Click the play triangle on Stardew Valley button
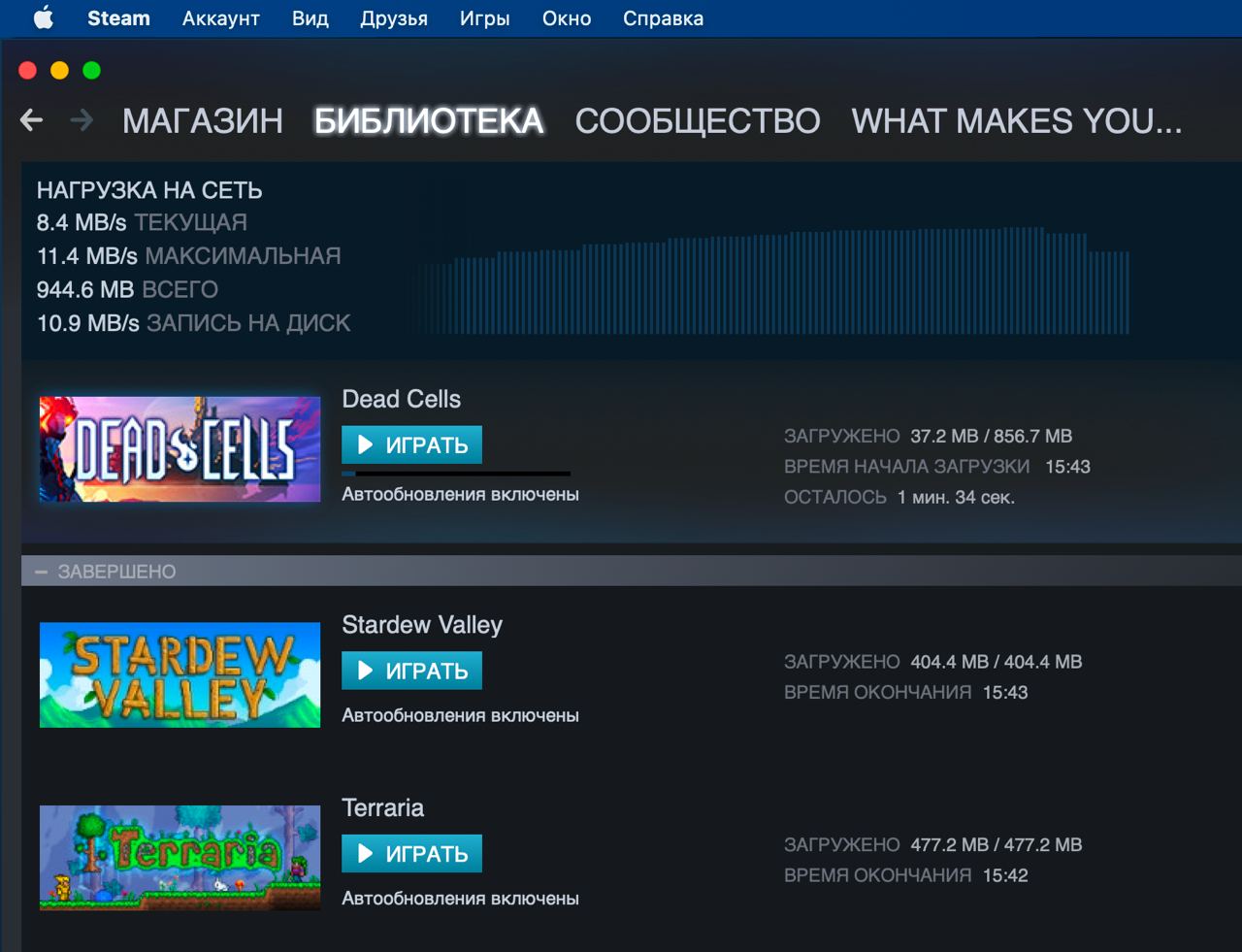This screenshot has height=952, width=1242. [x=366, y=671]
